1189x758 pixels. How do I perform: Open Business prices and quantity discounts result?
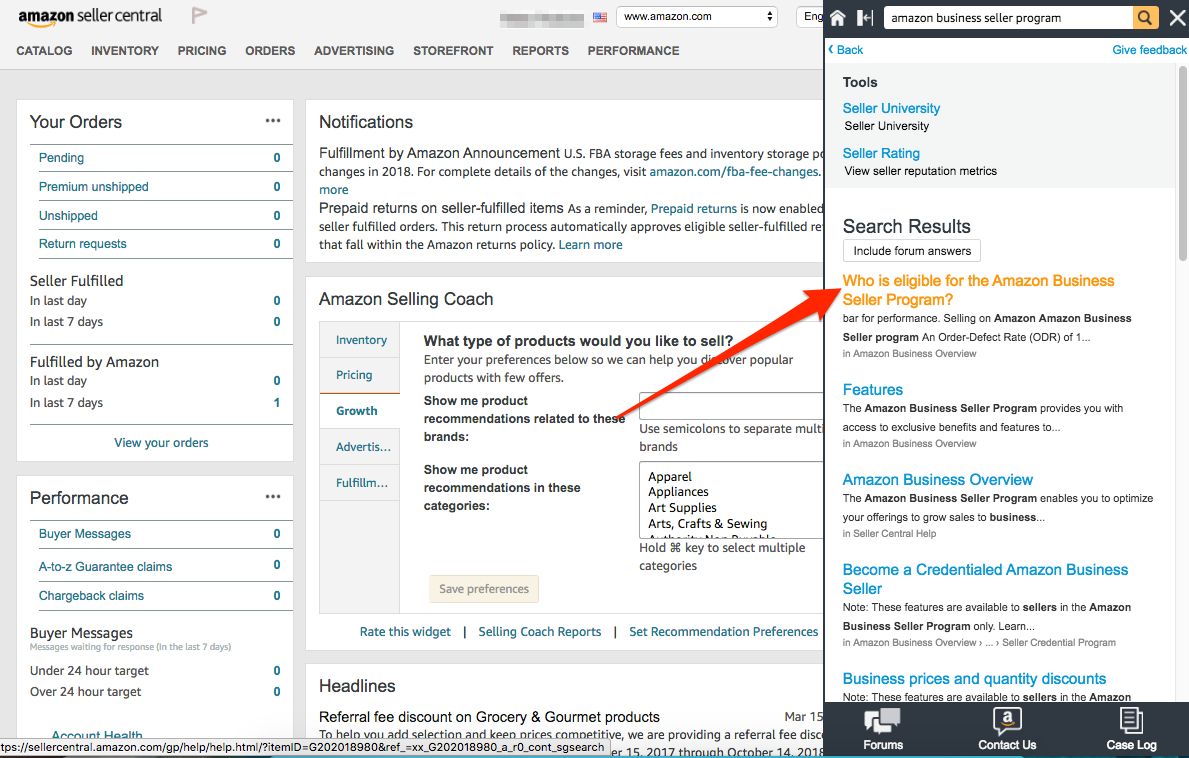pos(974,679)
